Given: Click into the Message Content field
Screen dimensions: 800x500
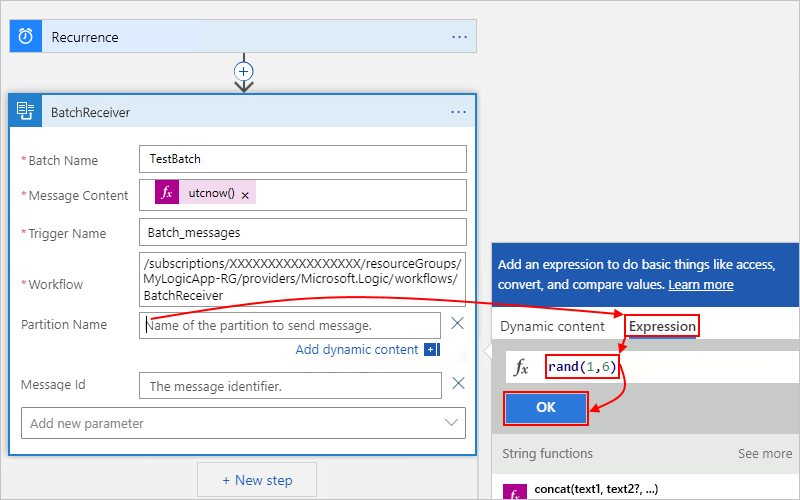Looking at the screenshot, I should (x=303, y=195).
